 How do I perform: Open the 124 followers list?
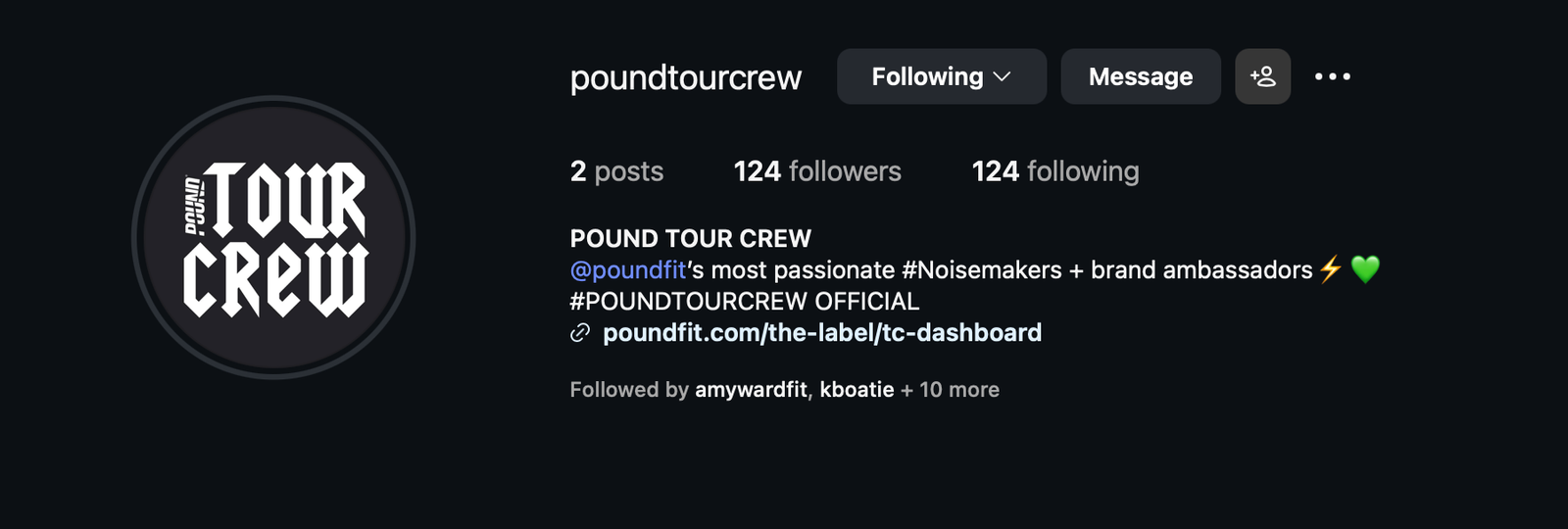tap(816, 171)
